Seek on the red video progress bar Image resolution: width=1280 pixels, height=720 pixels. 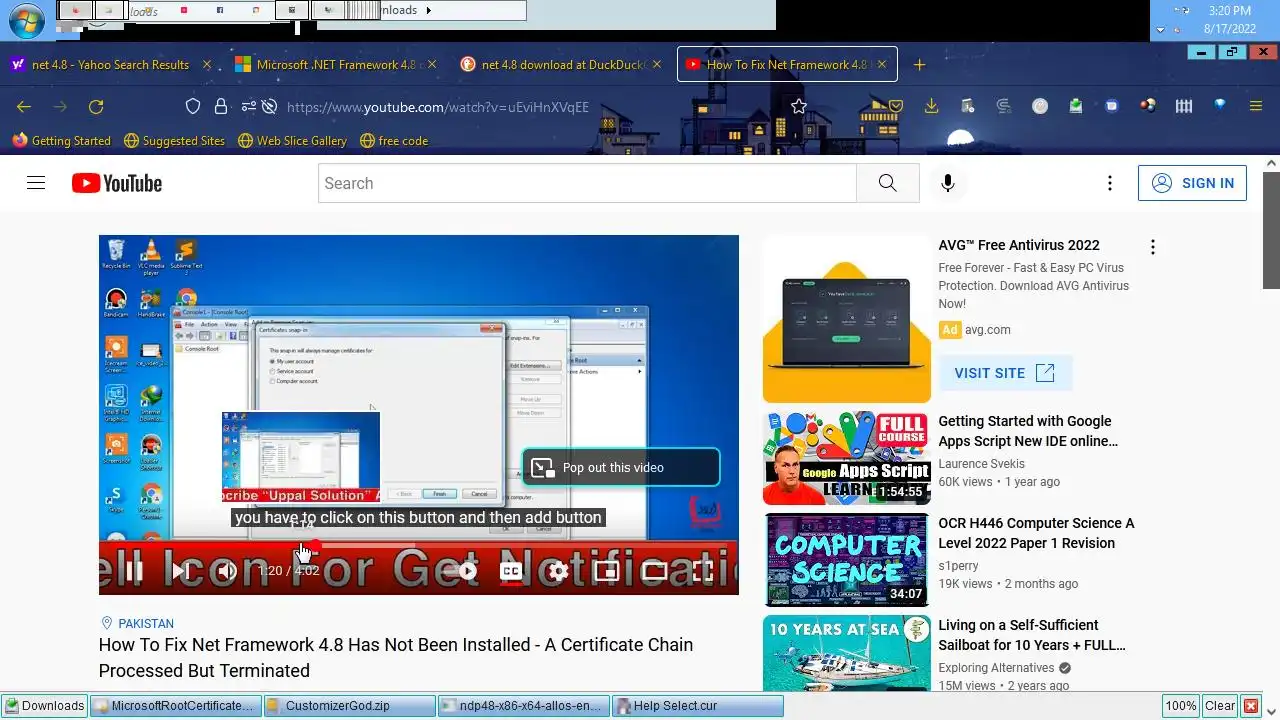[418, 545]
